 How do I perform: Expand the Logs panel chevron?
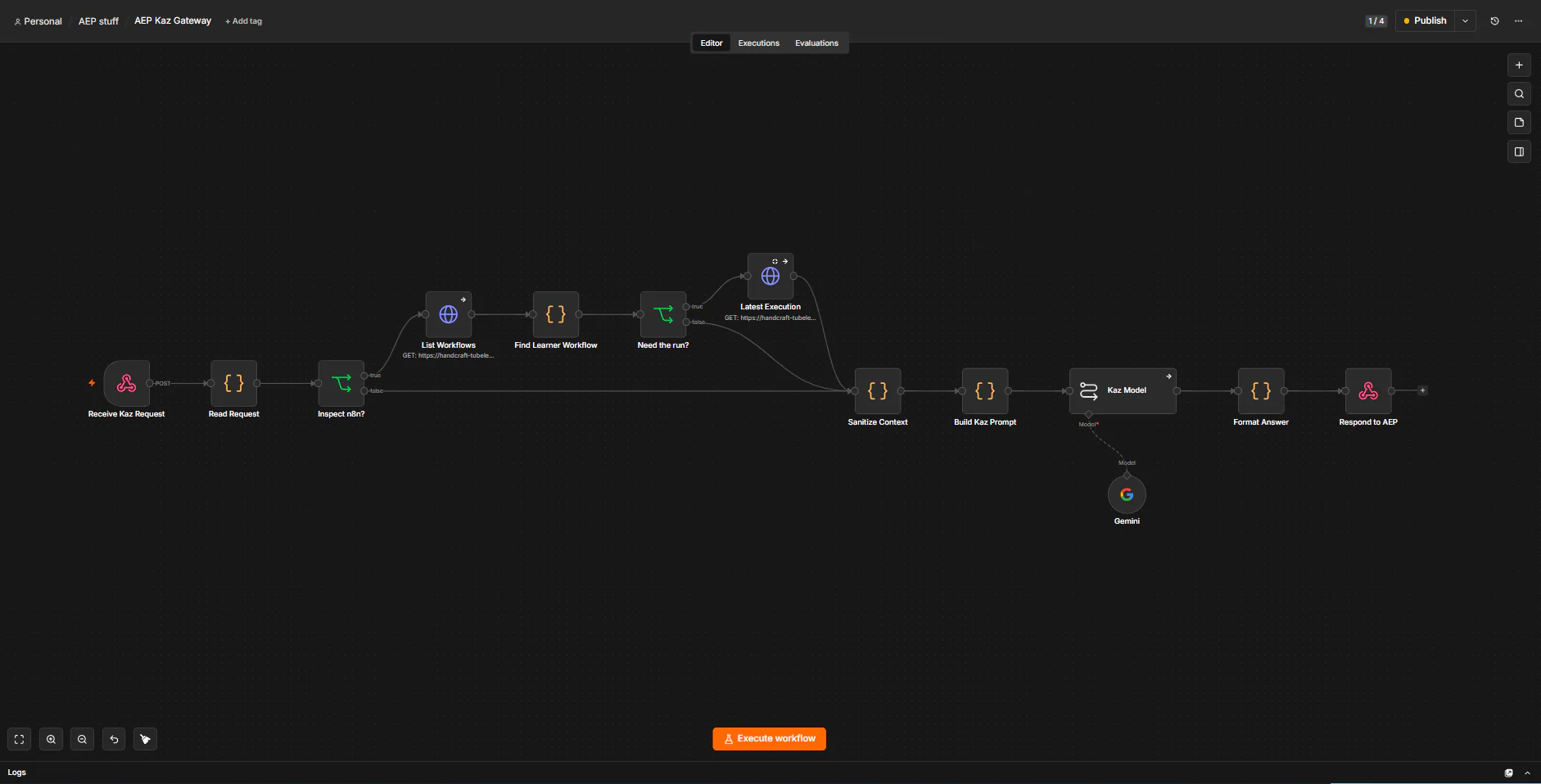coord(1527,773)
